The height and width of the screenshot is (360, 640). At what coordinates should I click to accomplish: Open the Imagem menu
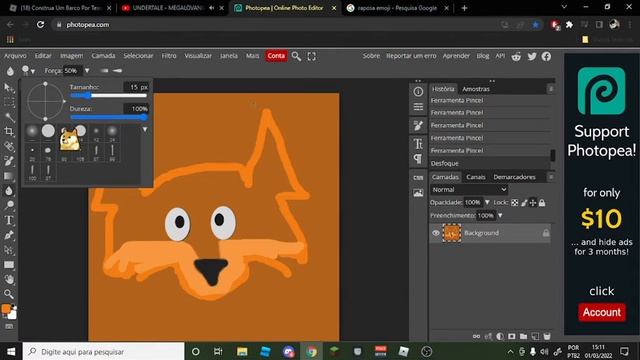click(x=71, y=56)
